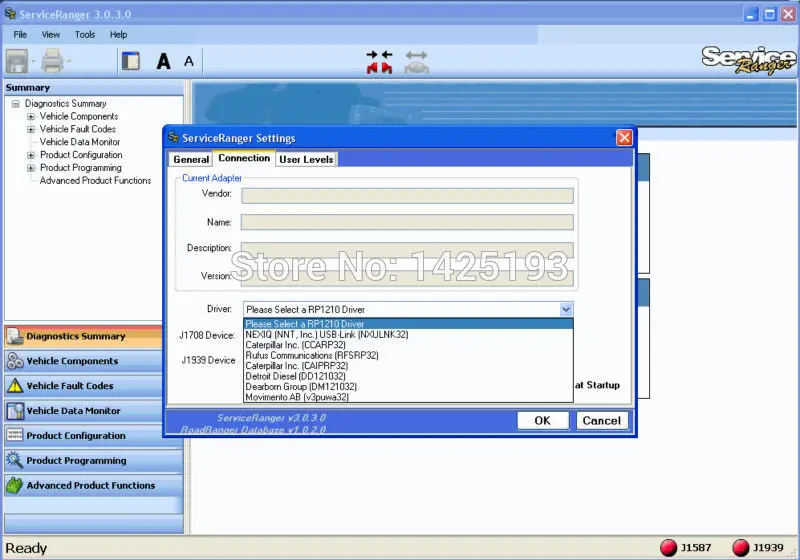This screenshot has height=560, width=800.
Task: Click Advanced Product Functions green icon
Action: point(15,485)
